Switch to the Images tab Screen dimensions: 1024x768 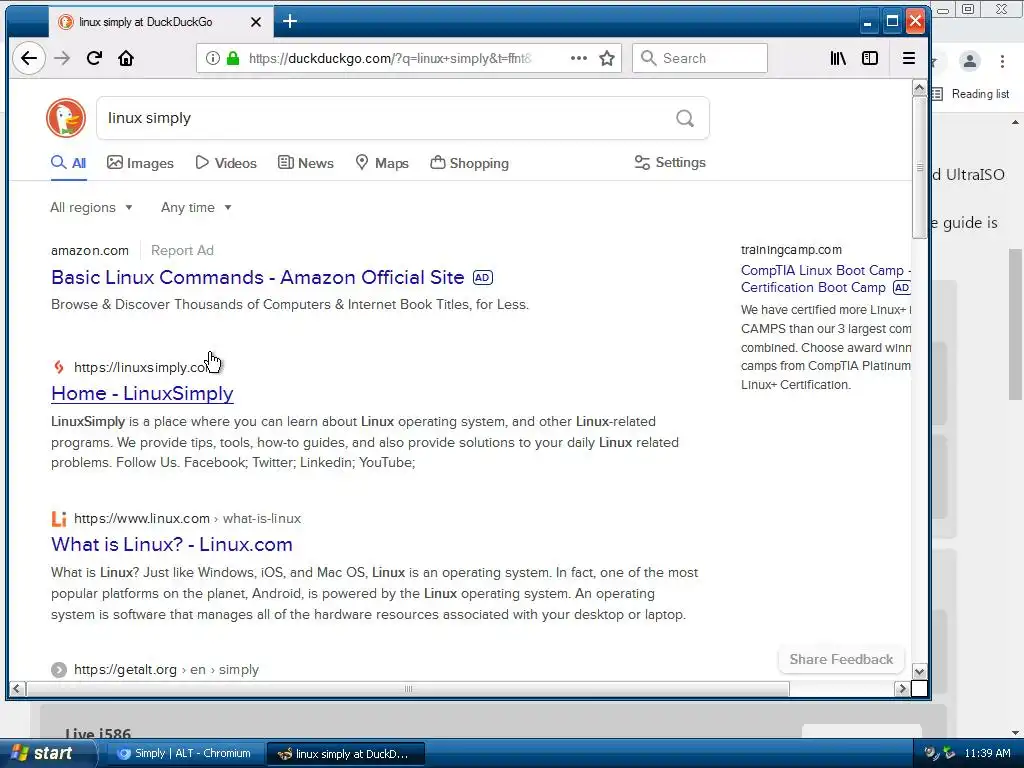pos(140,163)
